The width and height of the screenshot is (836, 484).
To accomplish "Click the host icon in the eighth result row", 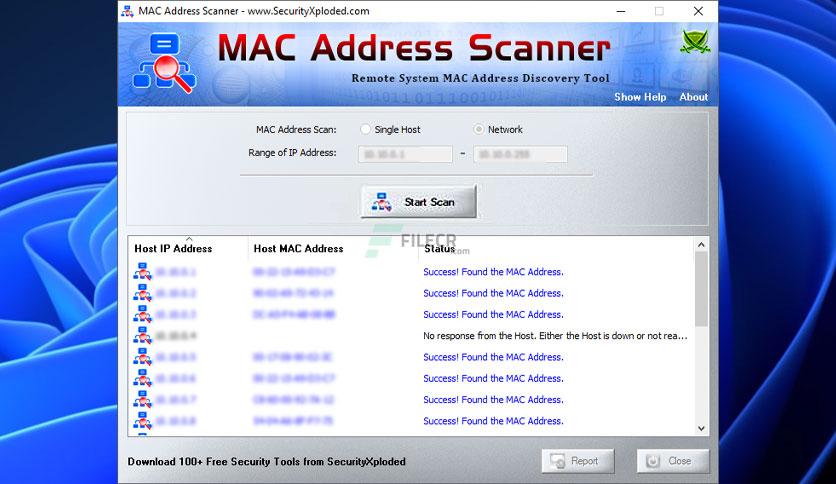I will pyautogui.click(x=142, y=421).
